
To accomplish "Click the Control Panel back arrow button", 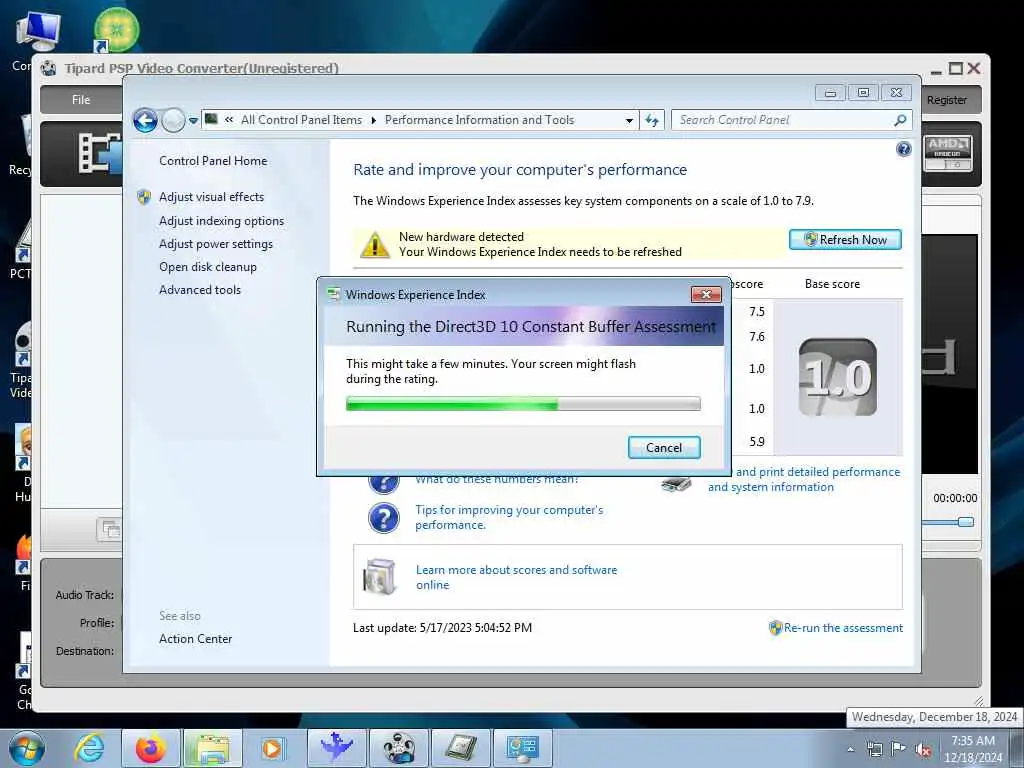I will coord(145,120).
